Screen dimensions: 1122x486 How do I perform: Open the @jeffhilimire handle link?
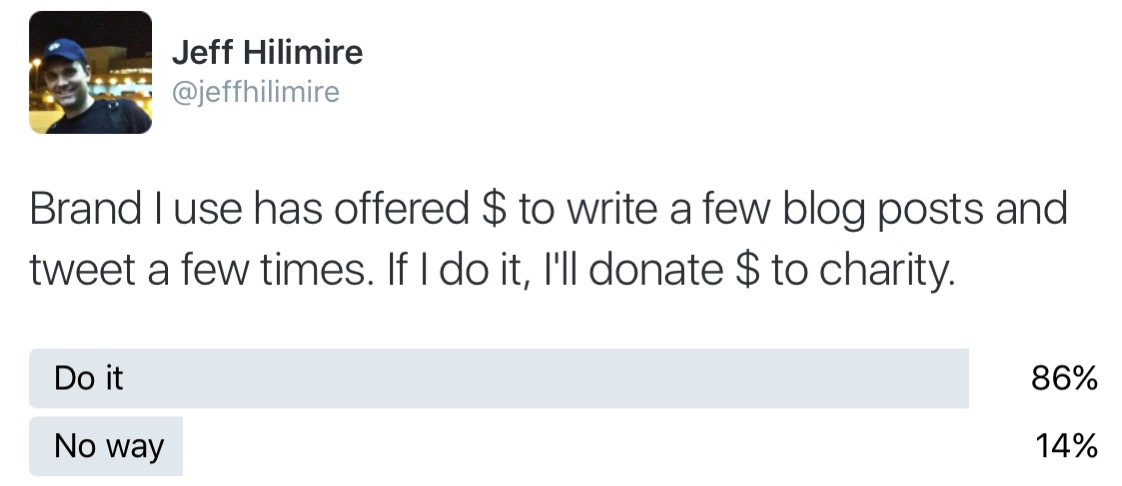tap(255, 92)
